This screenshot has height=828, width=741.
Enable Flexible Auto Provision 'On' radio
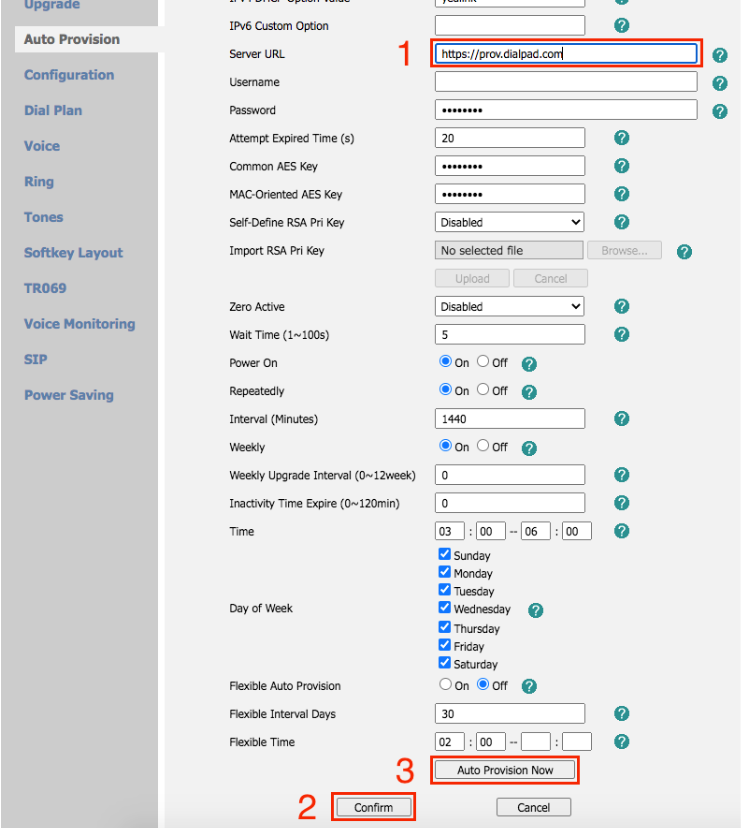[445, 684]
